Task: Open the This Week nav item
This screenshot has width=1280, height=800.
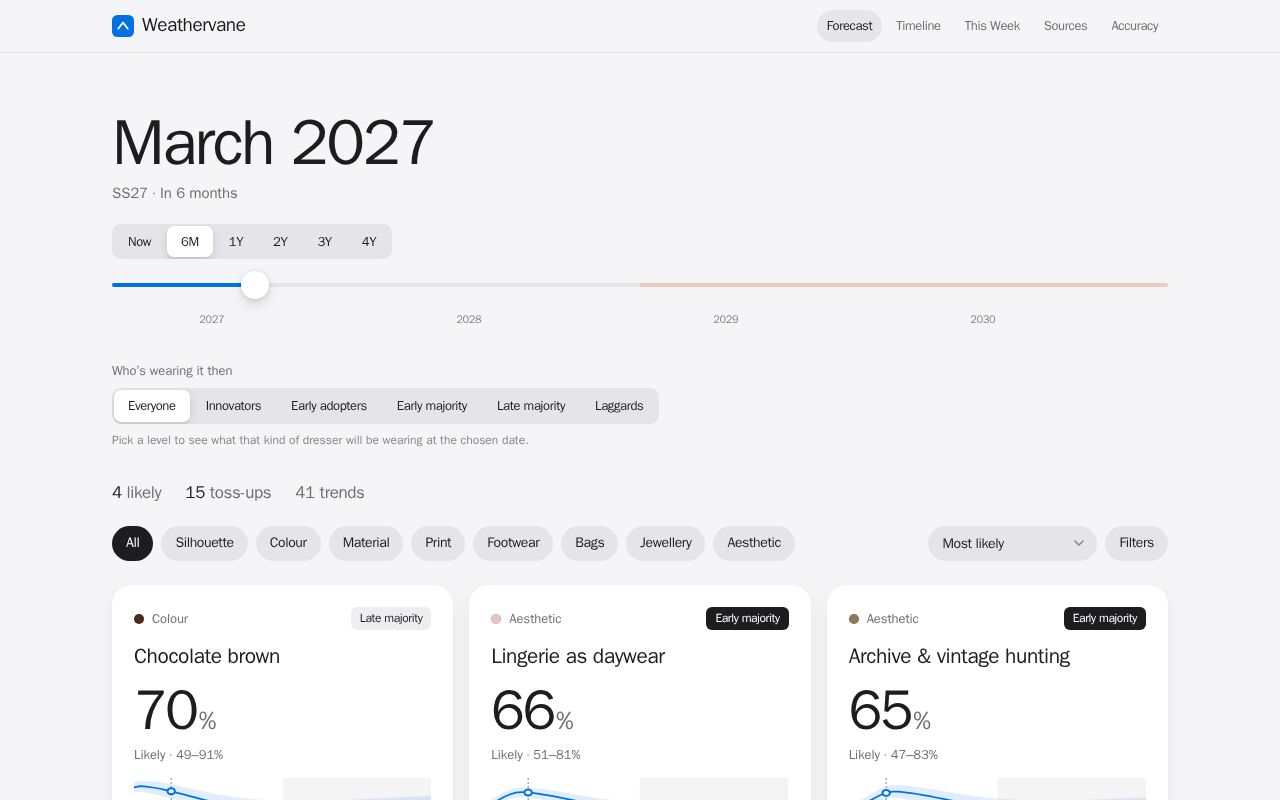Action: 992,26
